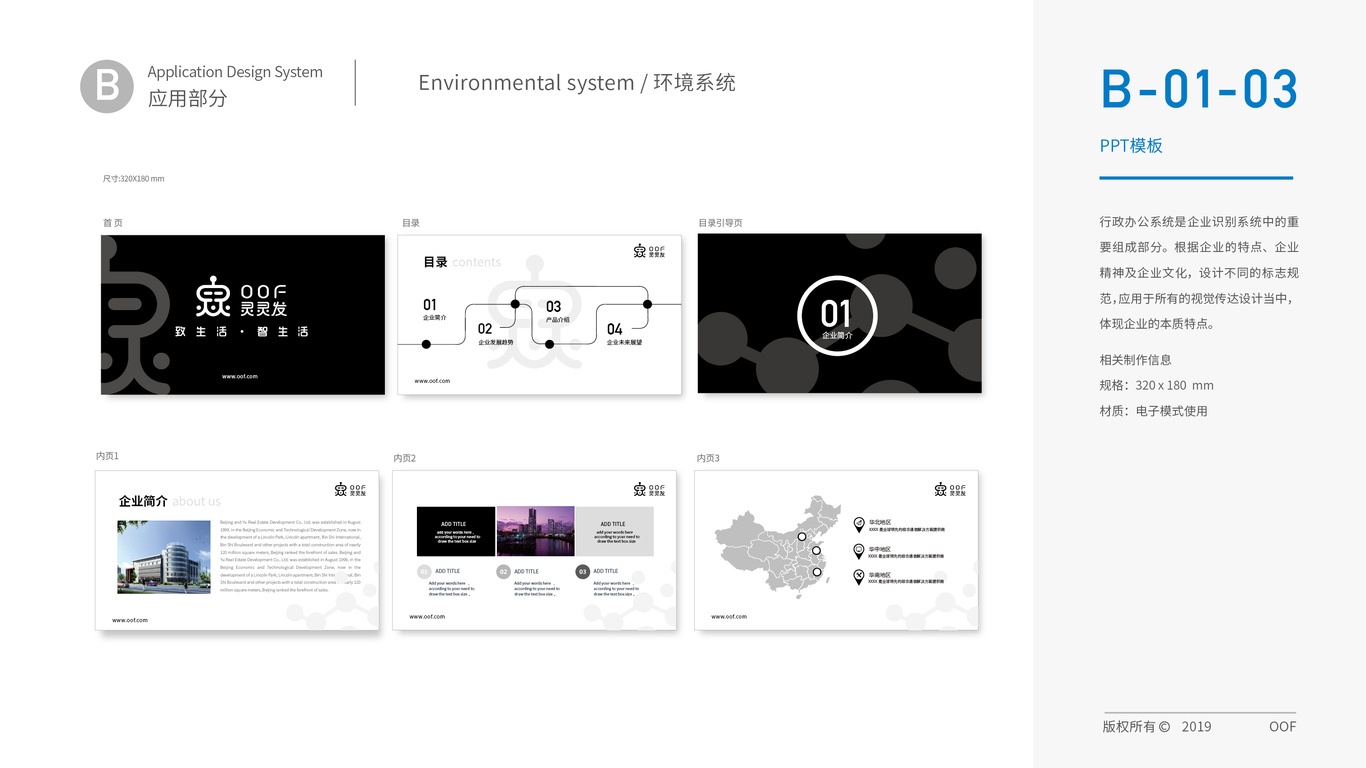Click the 尺寸:320X180 mm note
This screenshot has width=1366, height=768.
pos(133,179)
